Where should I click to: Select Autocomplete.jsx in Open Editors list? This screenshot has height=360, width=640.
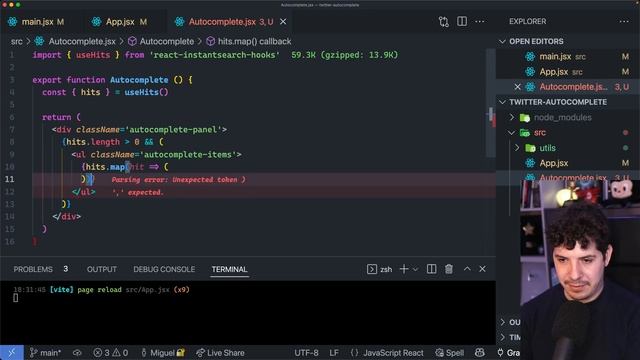point(573,87)
